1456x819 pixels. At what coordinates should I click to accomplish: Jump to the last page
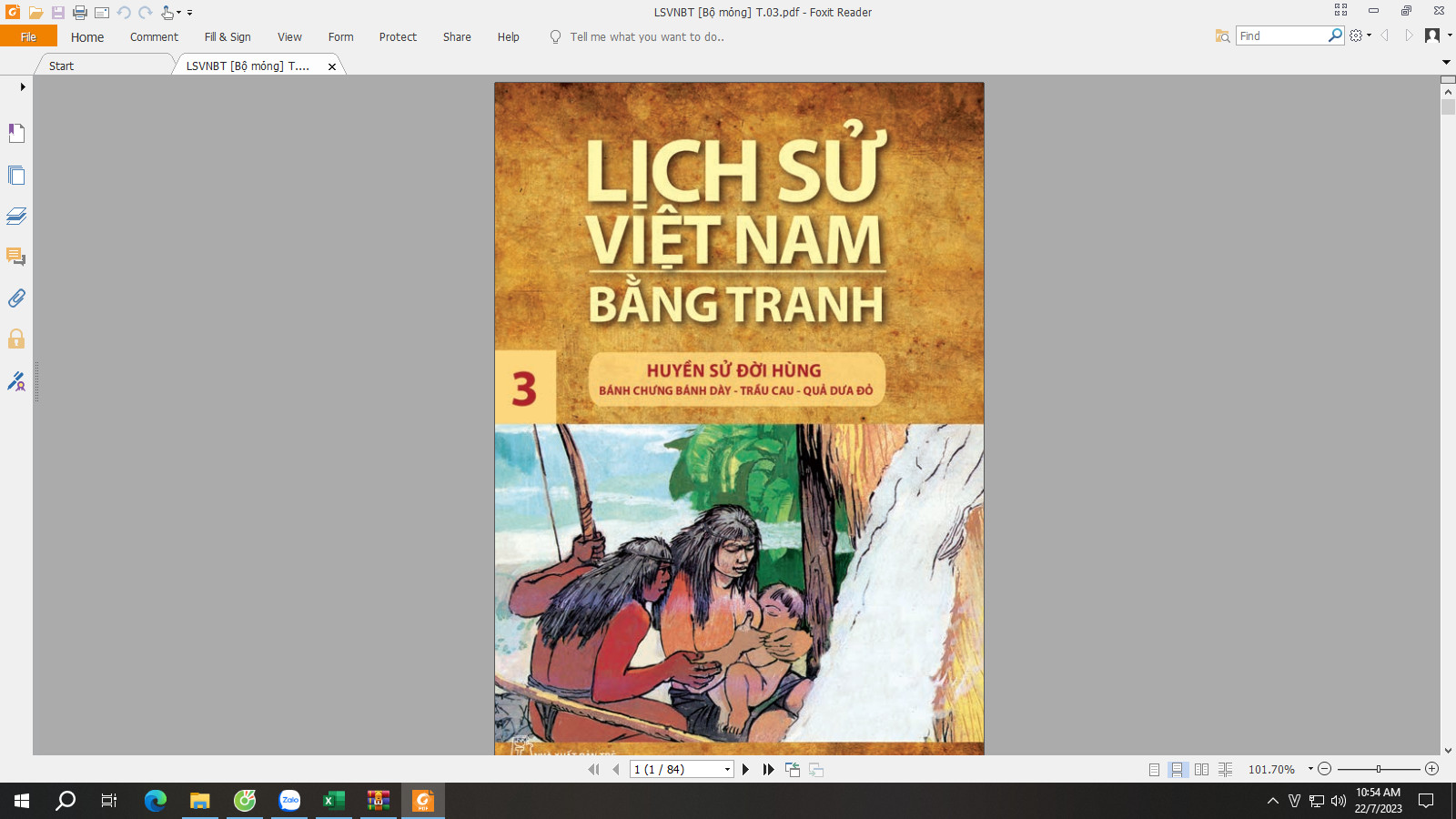tap(769, 770)
